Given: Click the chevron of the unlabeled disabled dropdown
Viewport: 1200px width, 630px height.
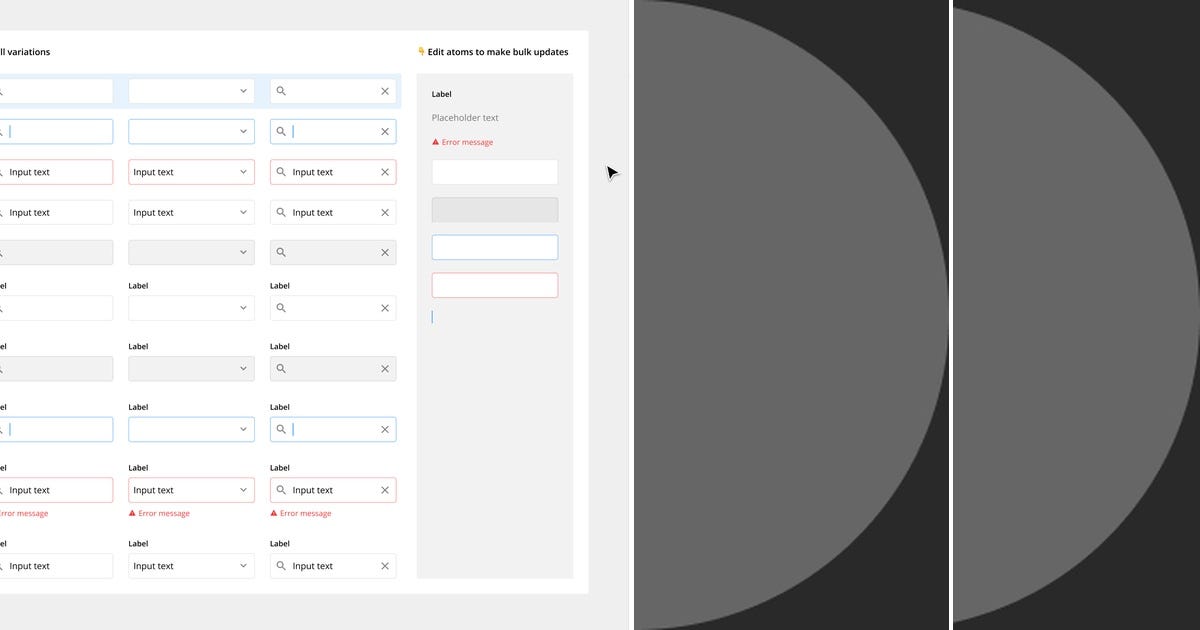Looking at the screenshot, I should pyautogui.click(x=243, y=253).
